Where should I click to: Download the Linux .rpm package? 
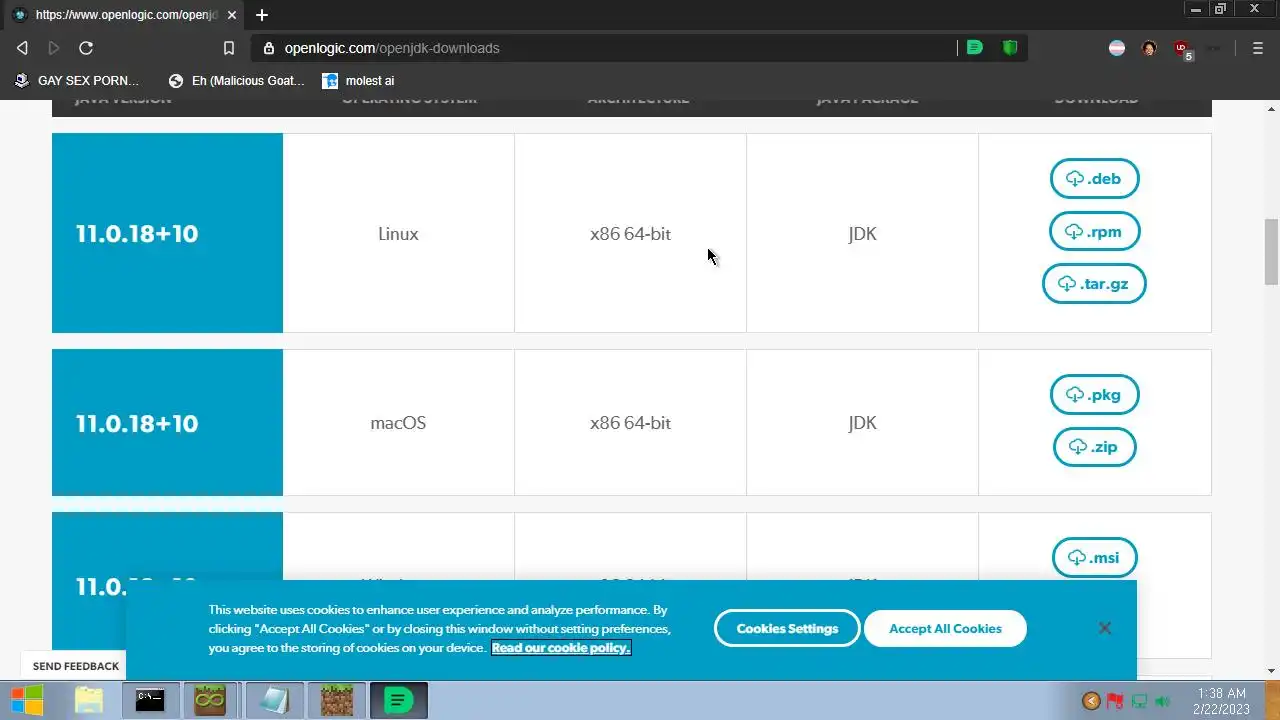coord(1094,231)
